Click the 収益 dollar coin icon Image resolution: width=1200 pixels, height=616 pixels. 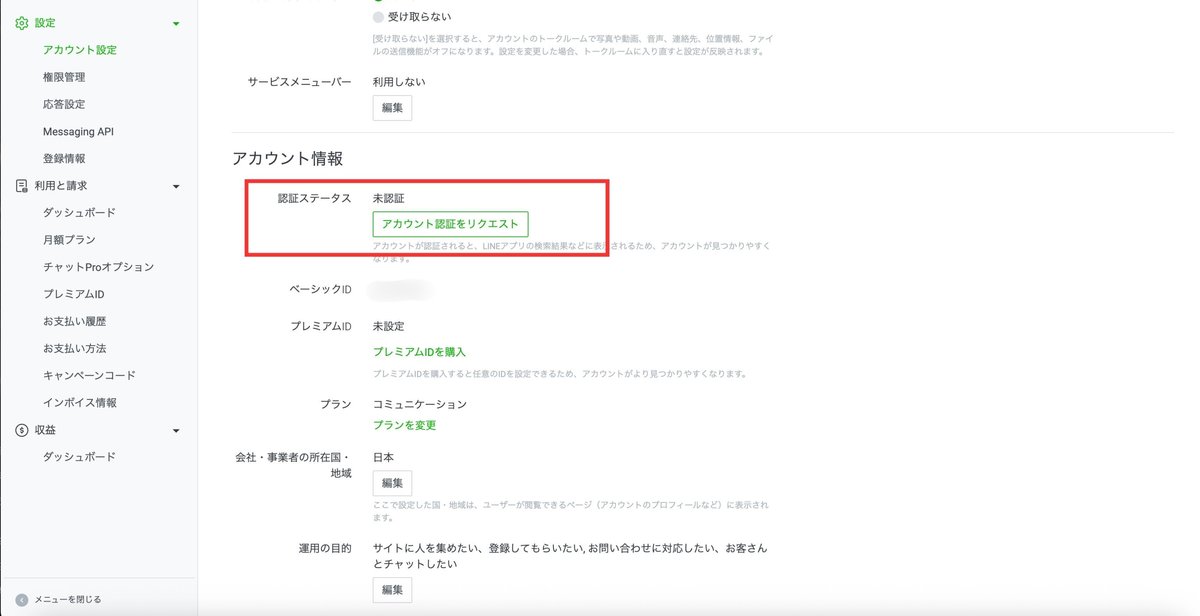pos(22,430)
